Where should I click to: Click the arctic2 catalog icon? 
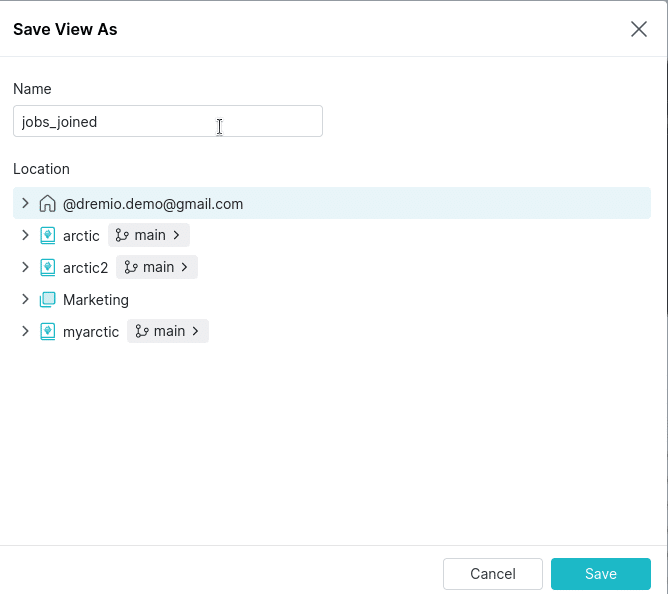coord(47,268)
